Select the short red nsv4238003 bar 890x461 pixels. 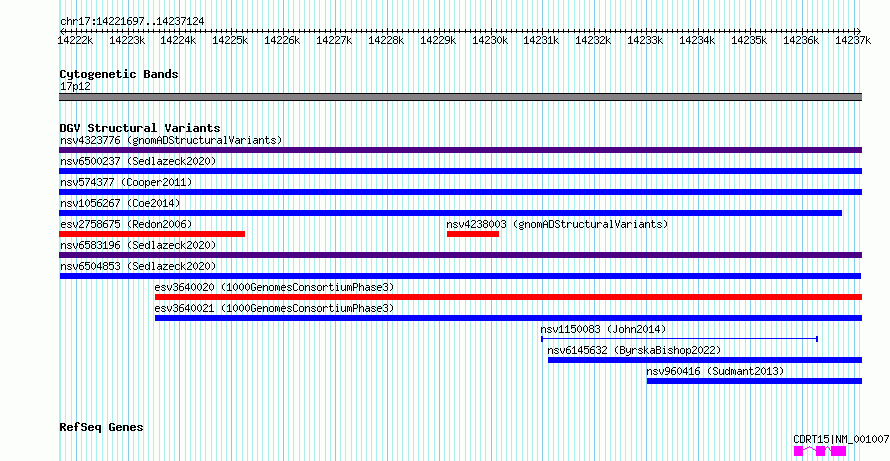tap(473, 234)
